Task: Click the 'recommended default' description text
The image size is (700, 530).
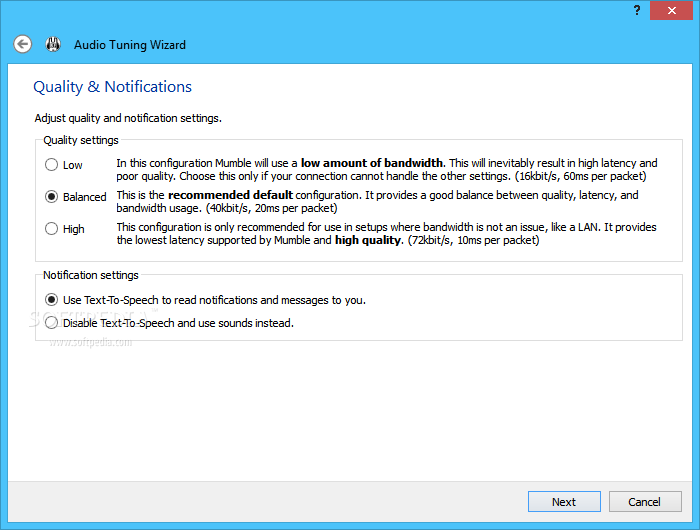Action: (230, 195)
